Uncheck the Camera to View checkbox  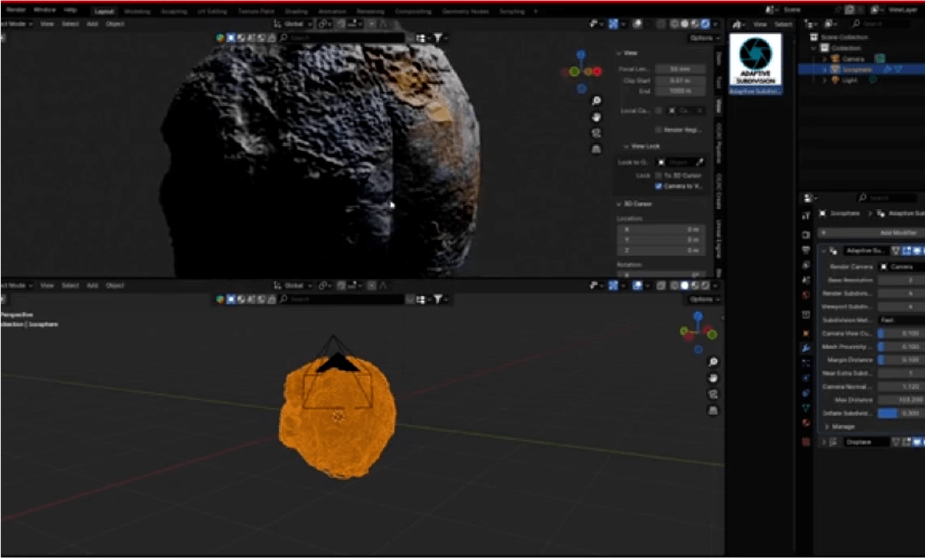click(658, 186)
